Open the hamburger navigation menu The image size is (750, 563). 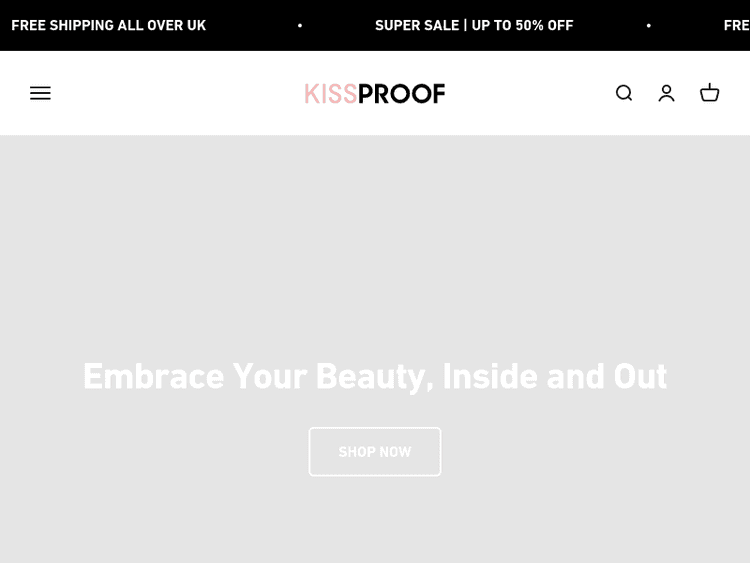(40, 93)
